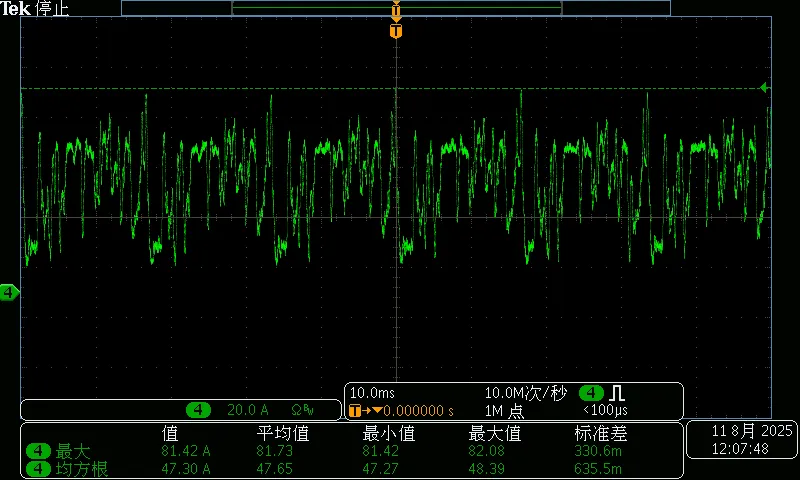The height and width of the screenshot is (480, 800).
Task: Click the channel 4 badge of 最大 measurement
Action: pyautogui.click(x=38, y=451)
